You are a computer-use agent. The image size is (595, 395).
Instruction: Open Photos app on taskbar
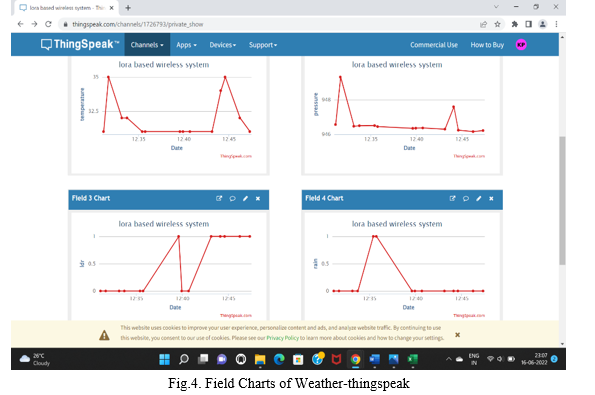(394, 359)
